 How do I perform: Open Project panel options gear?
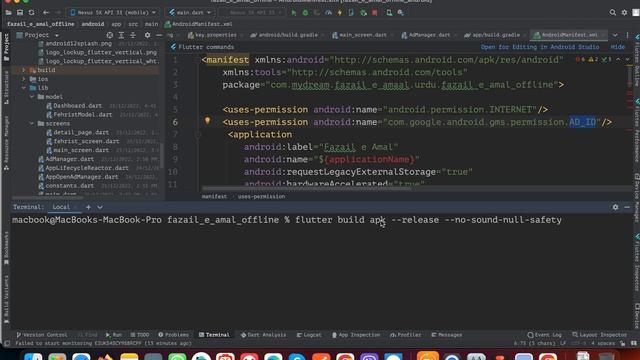(x=147, y=35)
